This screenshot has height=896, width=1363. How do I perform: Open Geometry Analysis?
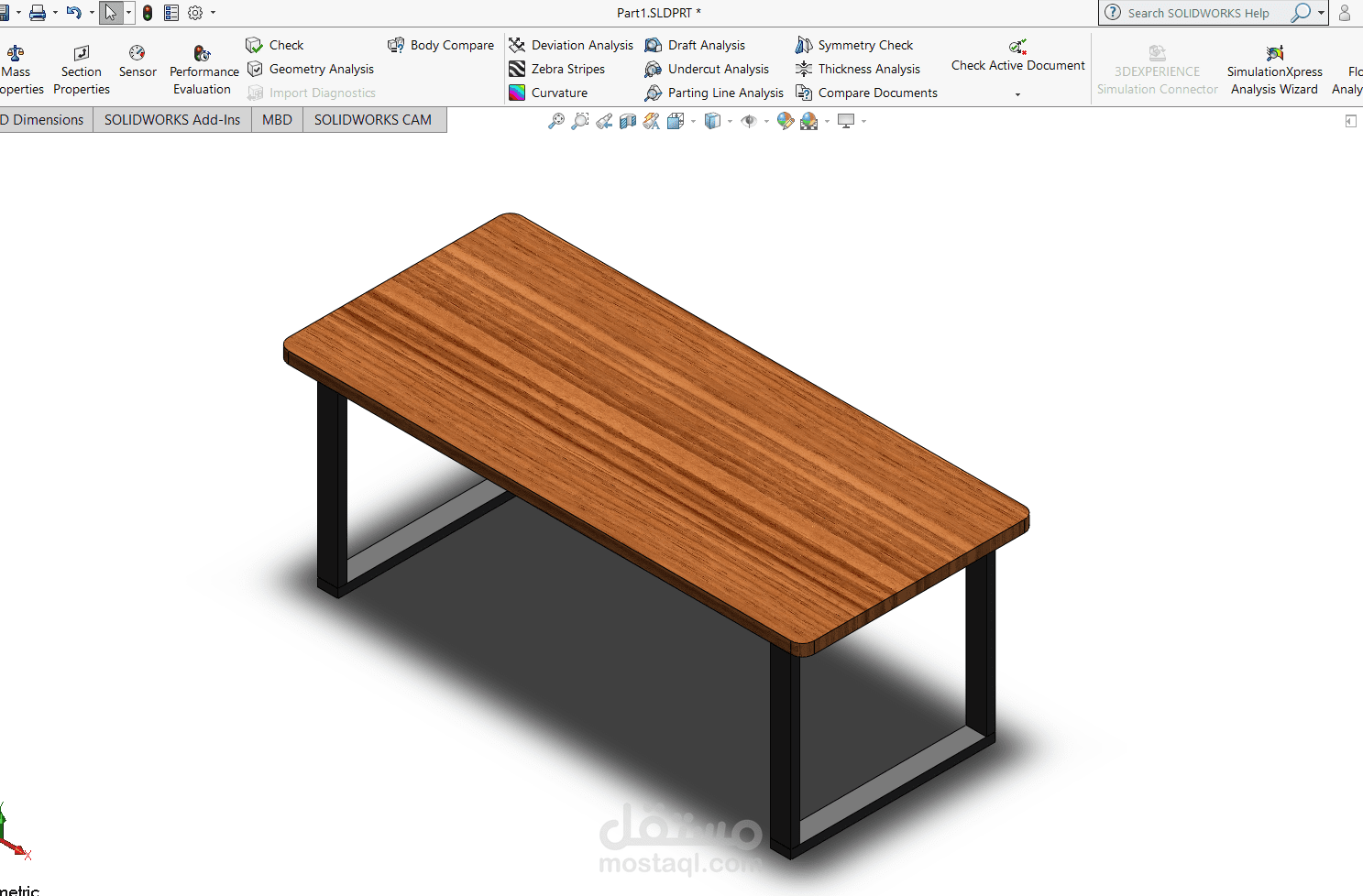(310, 69)
